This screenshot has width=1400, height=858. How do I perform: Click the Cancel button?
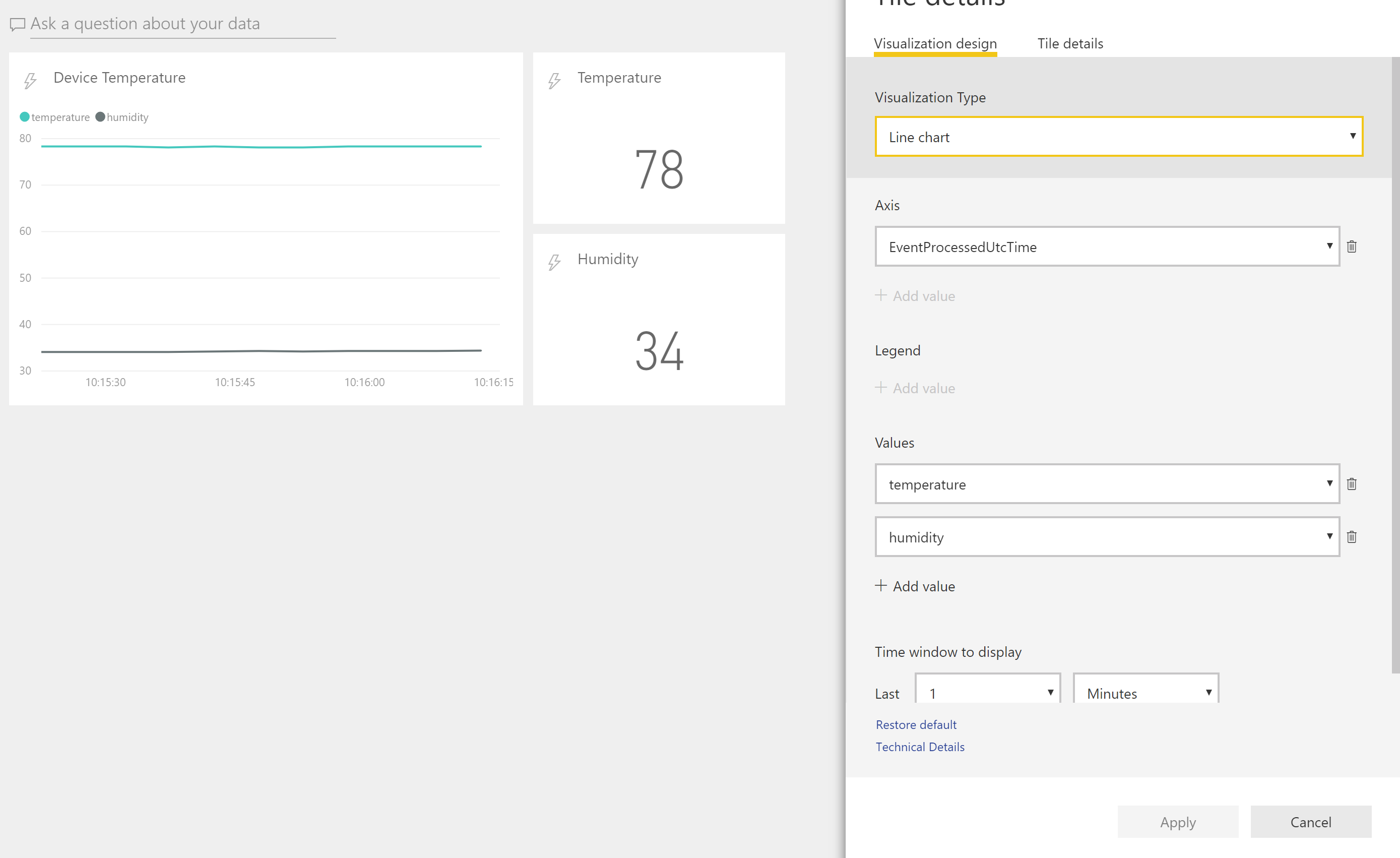[1311, 822]
